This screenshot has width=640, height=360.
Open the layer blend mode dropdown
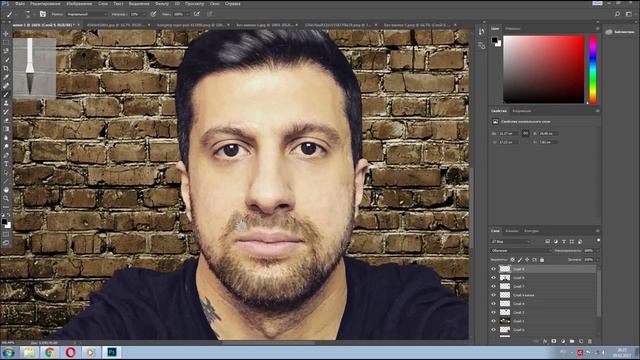520,251
